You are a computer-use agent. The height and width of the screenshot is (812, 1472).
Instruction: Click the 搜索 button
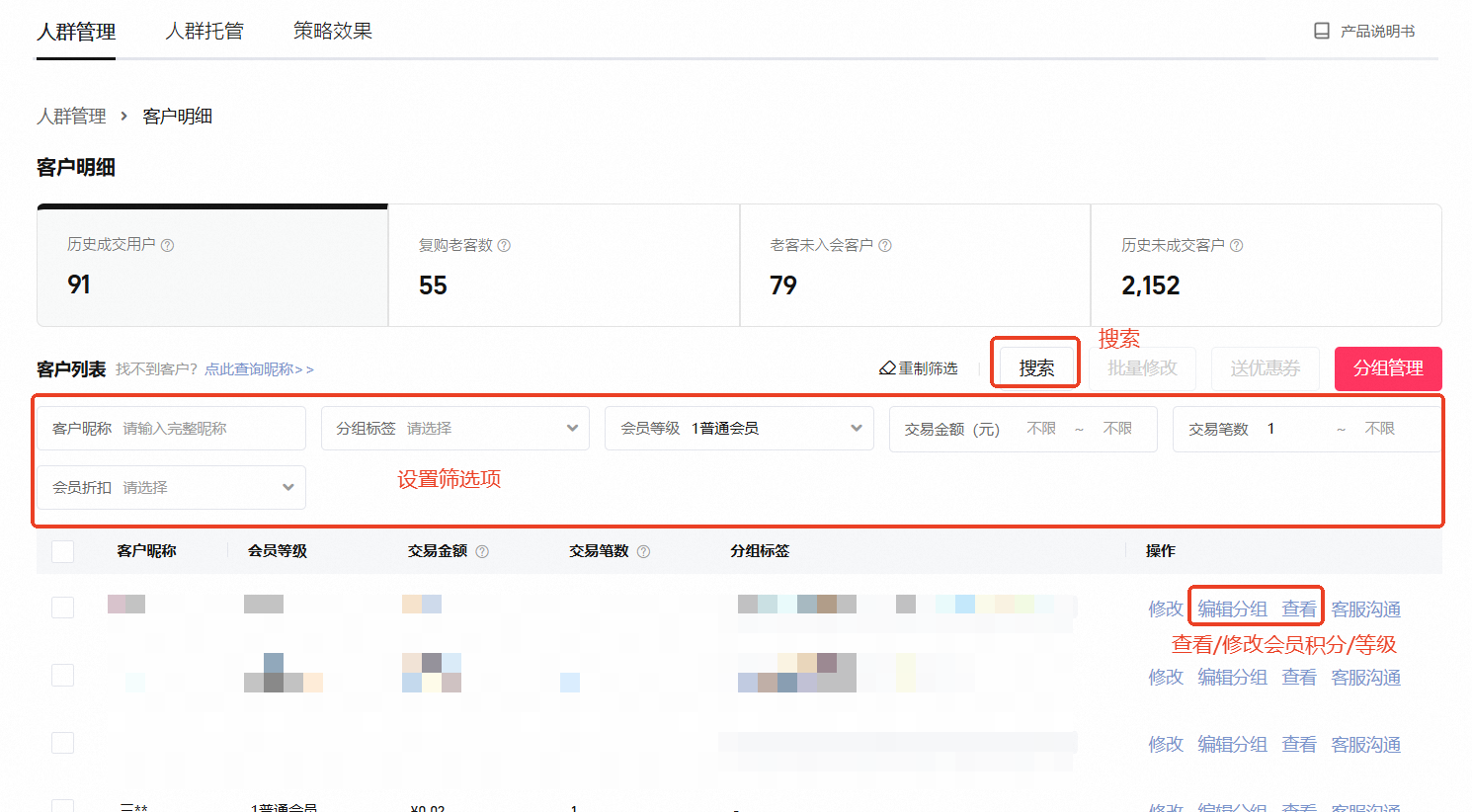(x=1036, y=367)
